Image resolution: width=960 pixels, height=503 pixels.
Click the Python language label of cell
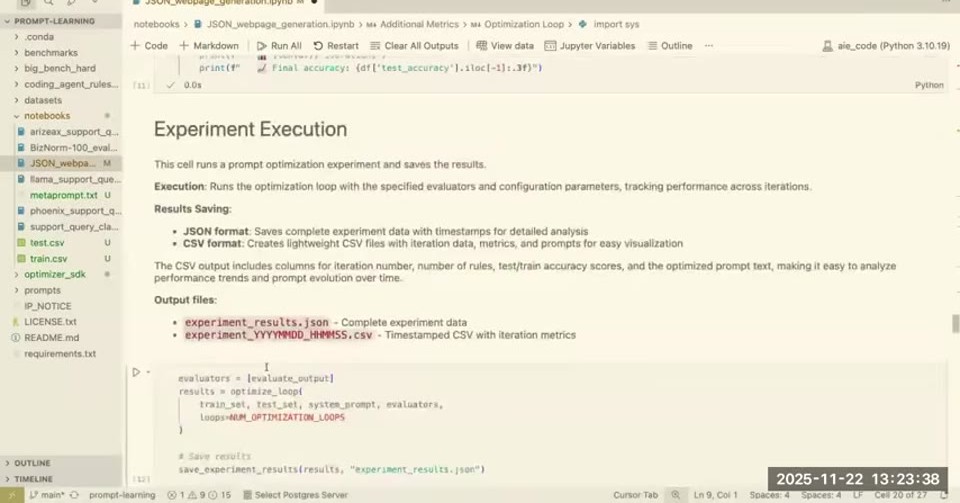(x=929, y=85)
